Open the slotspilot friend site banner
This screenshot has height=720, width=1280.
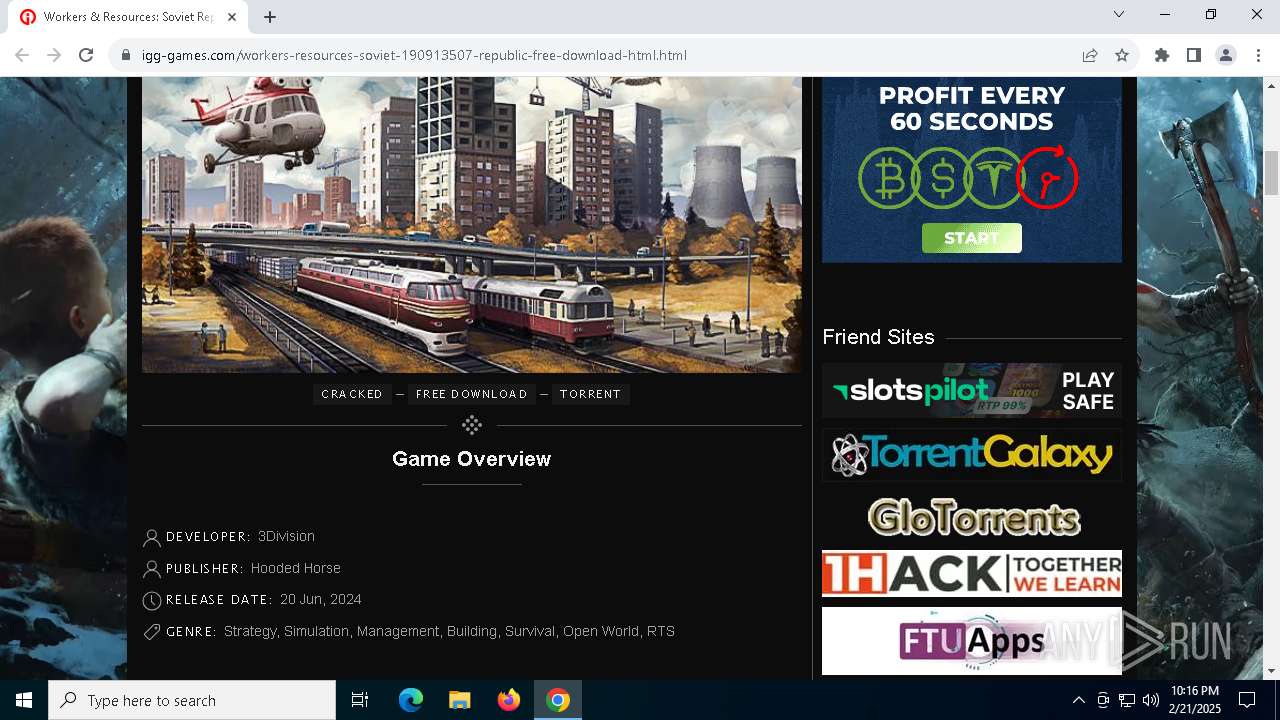click(971, 390)
